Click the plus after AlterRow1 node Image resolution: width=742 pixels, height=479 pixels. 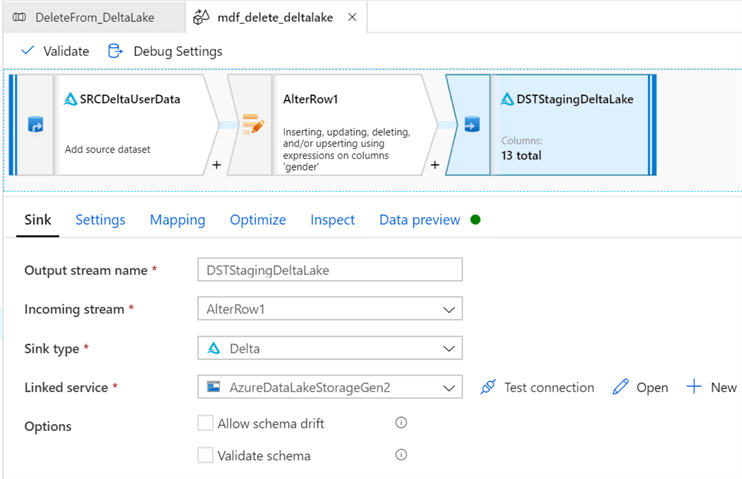[x=435, y=165]
